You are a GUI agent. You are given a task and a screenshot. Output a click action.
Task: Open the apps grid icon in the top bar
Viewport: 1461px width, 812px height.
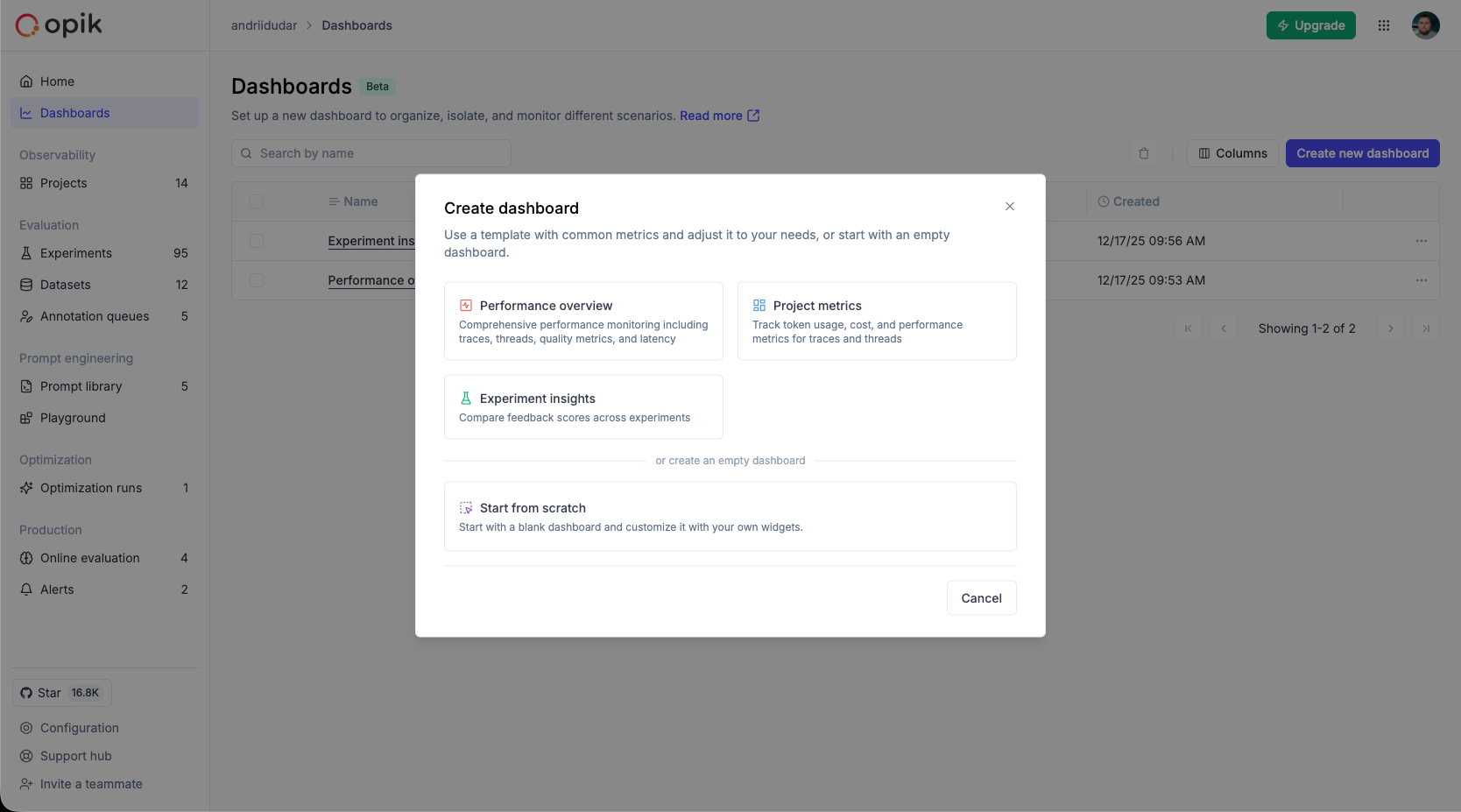pyautogui.click(x=1384, y=25)
